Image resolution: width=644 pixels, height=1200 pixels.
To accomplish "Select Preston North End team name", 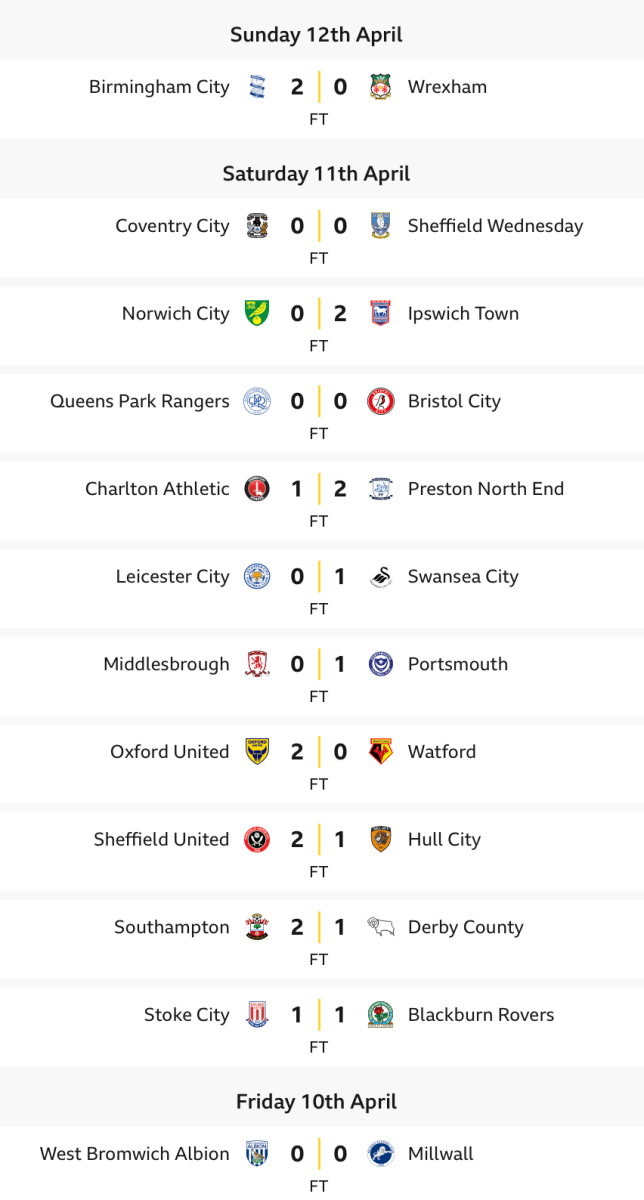I will click(x=485, y=489).
